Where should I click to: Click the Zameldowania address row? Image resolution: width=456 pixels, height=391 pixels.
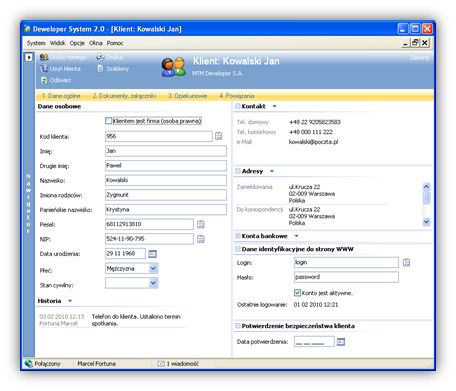(x=312, y=194)
